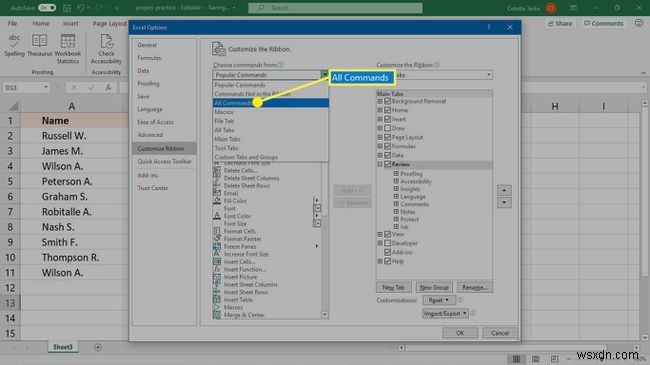This screenshot has height=365, width=650.
Task: Select the Insert Picture command icon
Action: click(217, 277)
